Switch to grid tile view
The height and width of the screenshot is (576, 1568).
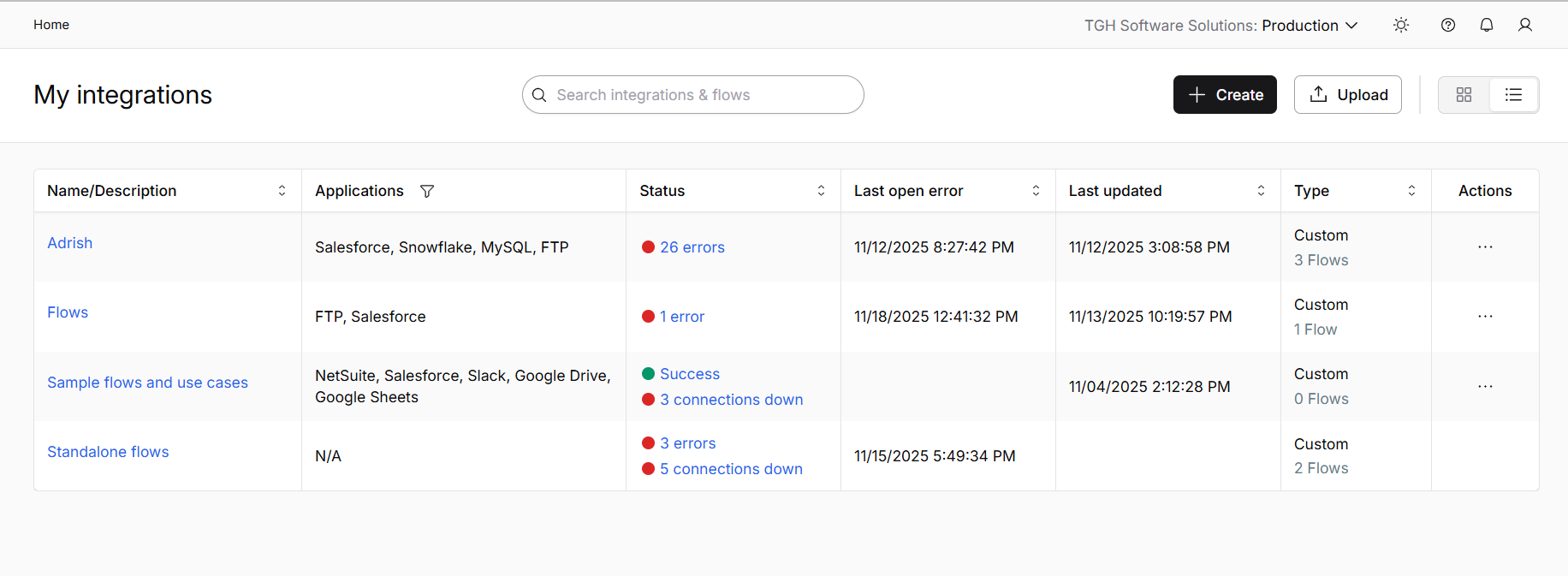pos(1464,95)
